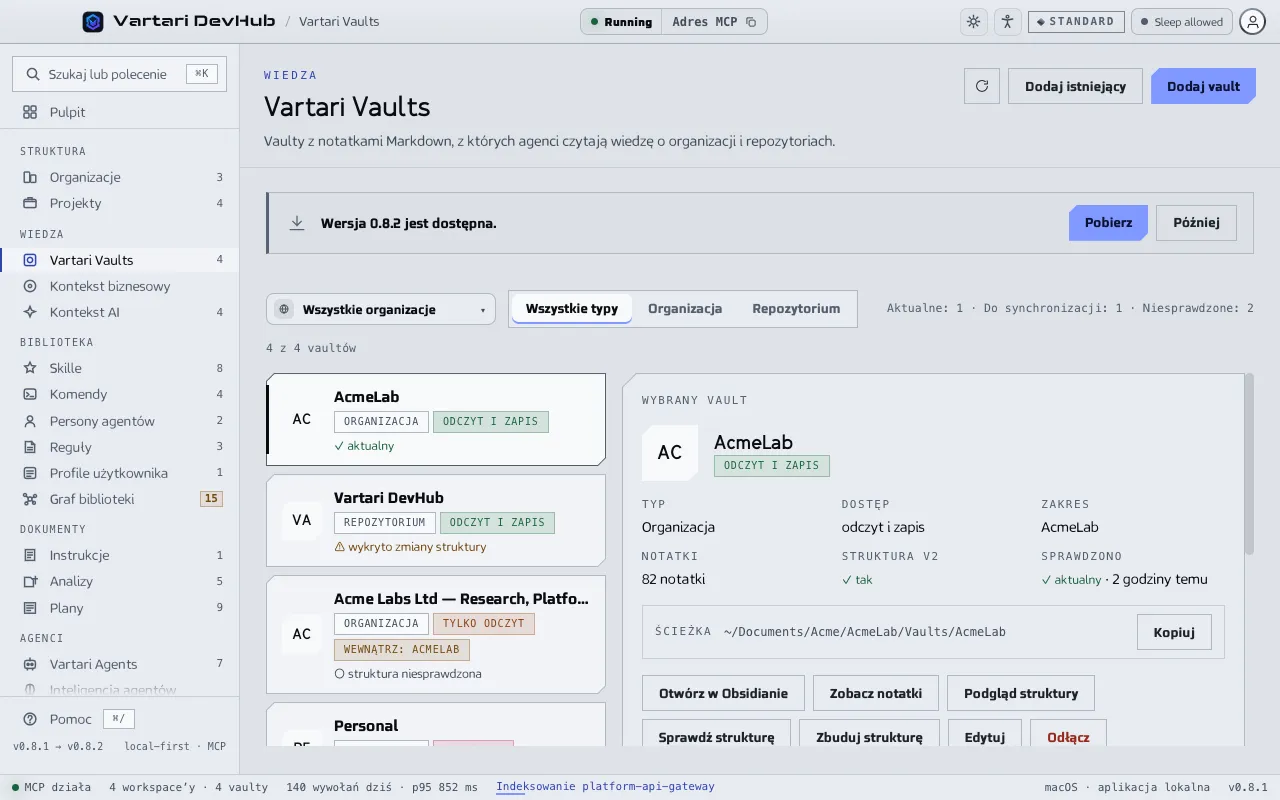This screenshot has width=1280, height=800.
Task: Click the Dodaj vault button
Action: 1204,86
